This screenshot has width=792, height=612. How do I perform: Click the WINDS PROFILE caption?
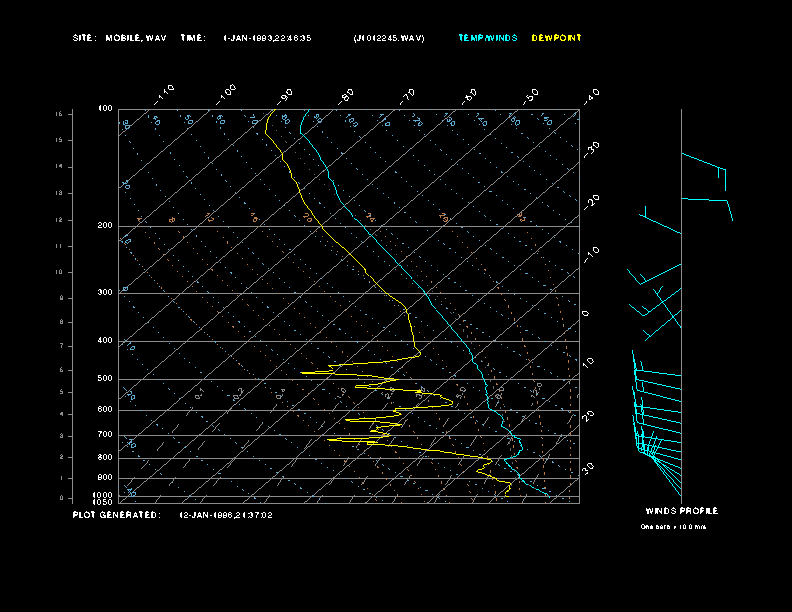[x=681, y=511]
